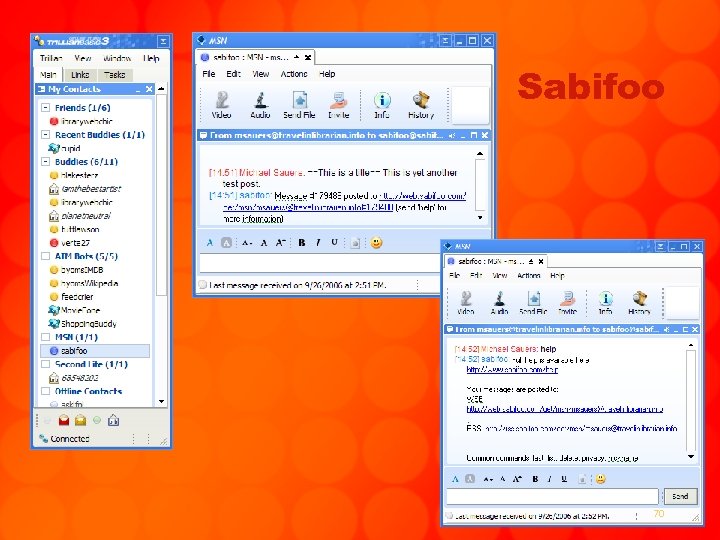This screenshot has width=720, height=540.
Task: Open the smiley emoticon picker in front MSN window
Action: (600, 479)
